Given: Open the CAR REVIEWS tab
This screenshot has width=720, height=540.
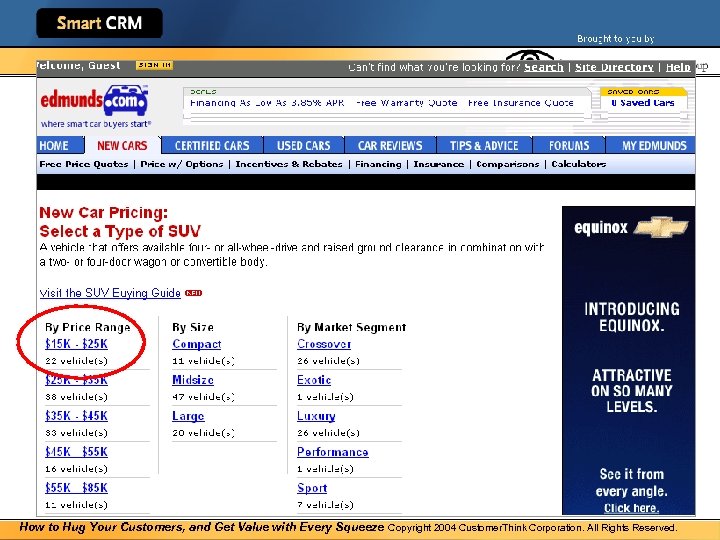Looking at the screenshot, I should point(390,146).
